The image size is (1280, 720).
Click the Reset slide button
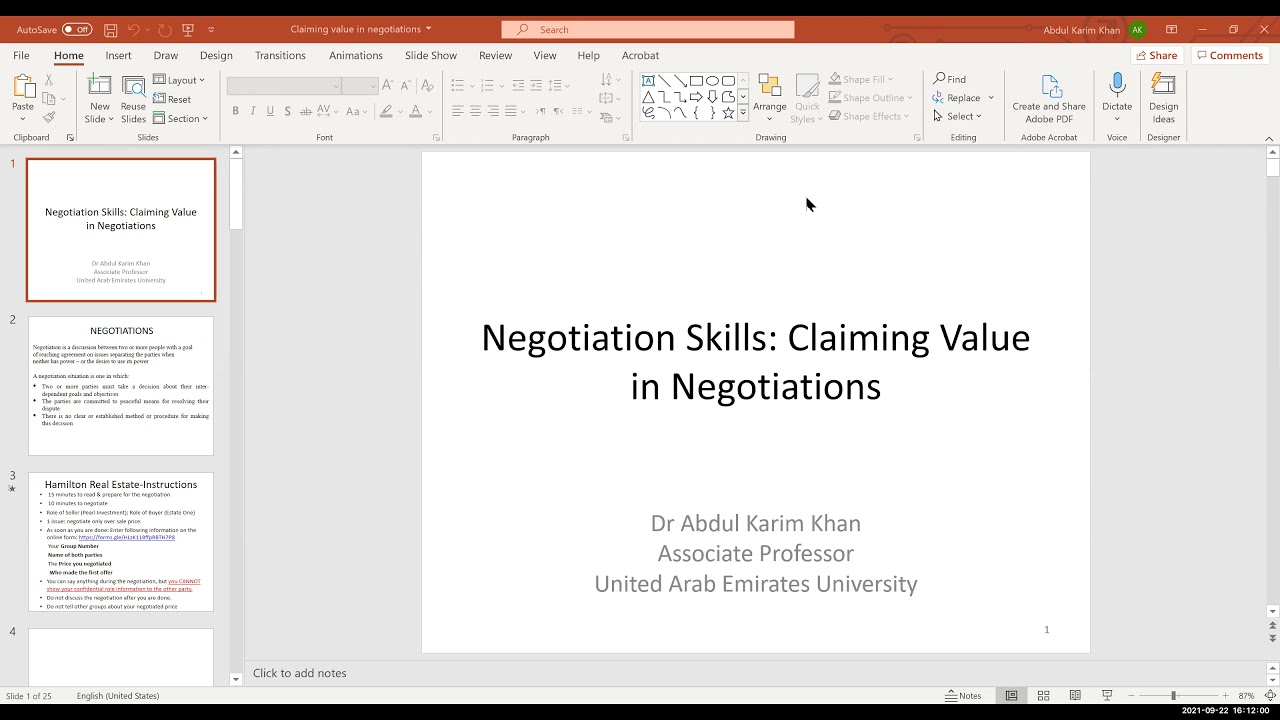[x=172, y=99]
